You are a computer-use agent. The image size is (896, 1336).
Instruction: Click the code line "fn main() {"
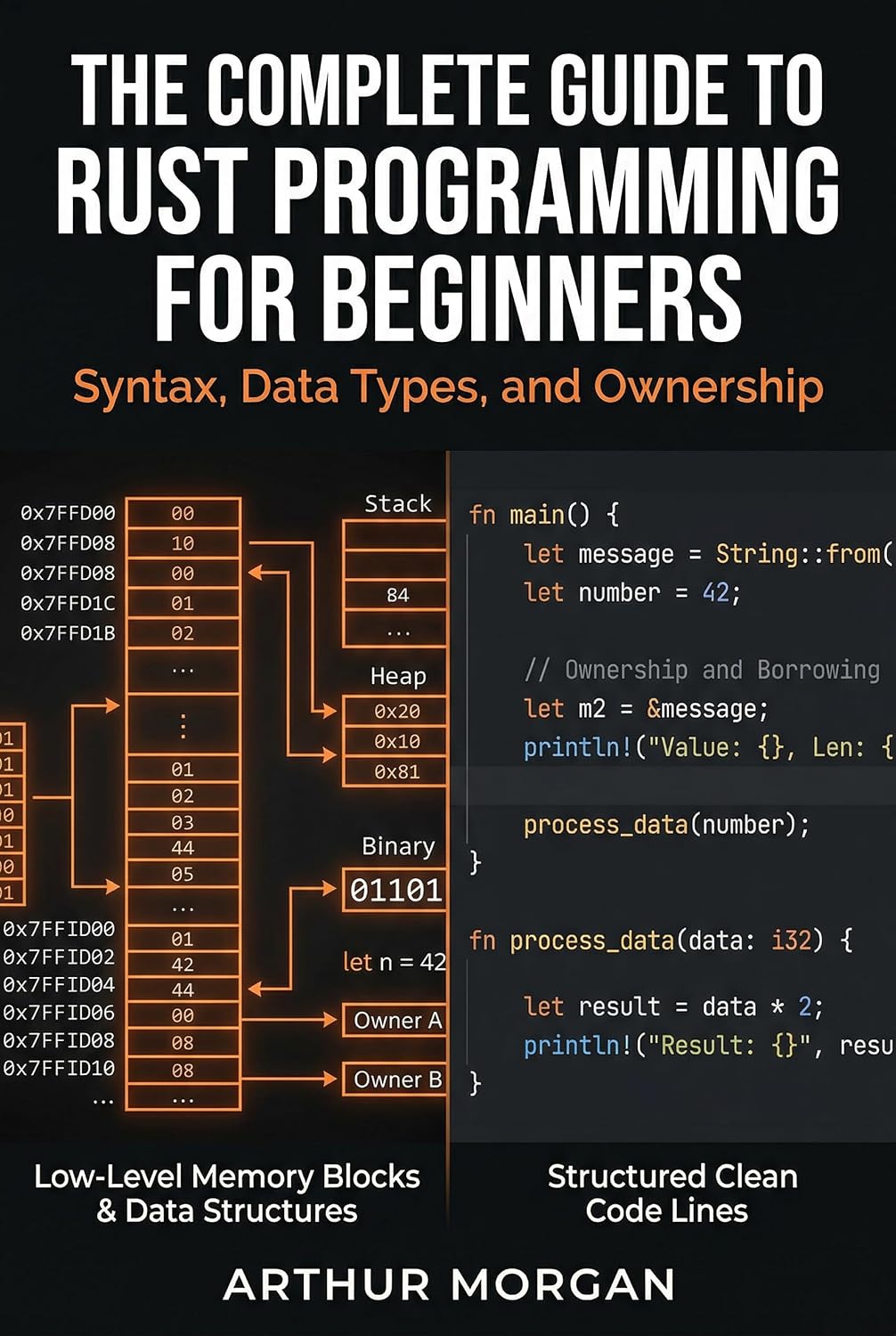[x=543, y=515]
